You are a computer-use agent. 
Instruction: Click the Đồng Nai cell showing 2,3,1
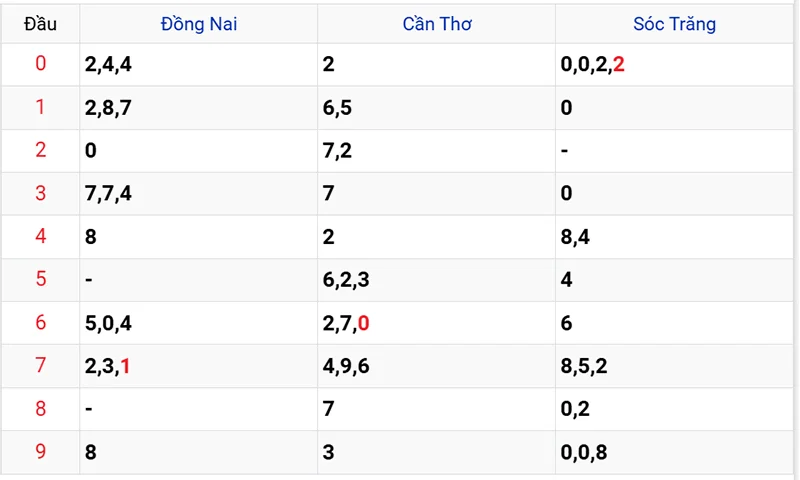(109, 366)
